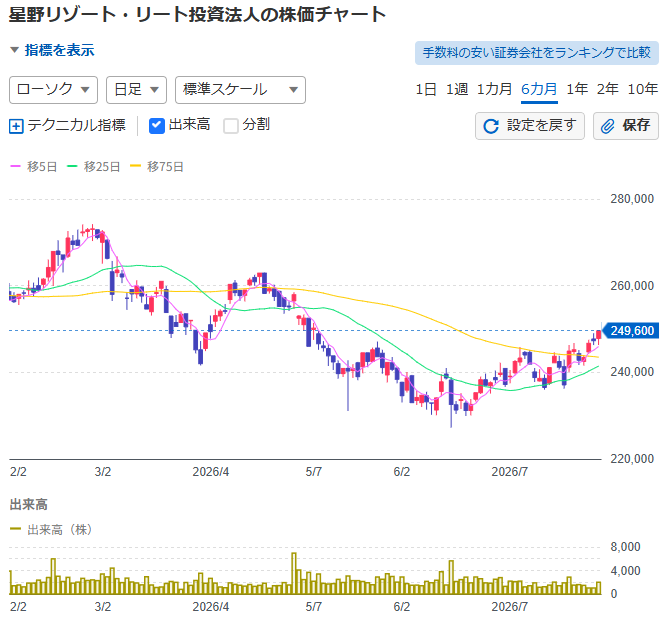Open the ローソク chart type dropdown
Image resolution: width=668 pixels, height=619 pixels.
coord(53,90)
